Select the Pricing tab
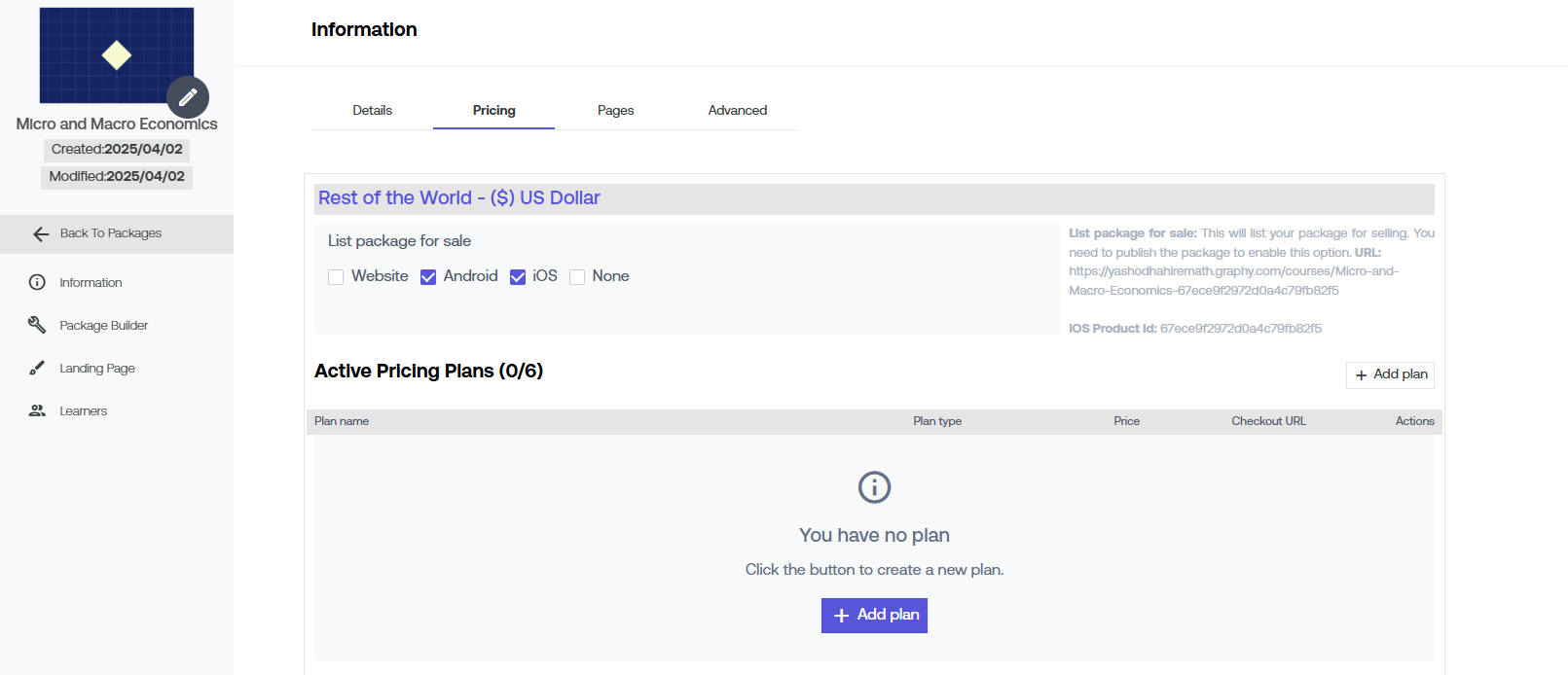Viewport: 1568px width, 675px height. click(493, 111)
